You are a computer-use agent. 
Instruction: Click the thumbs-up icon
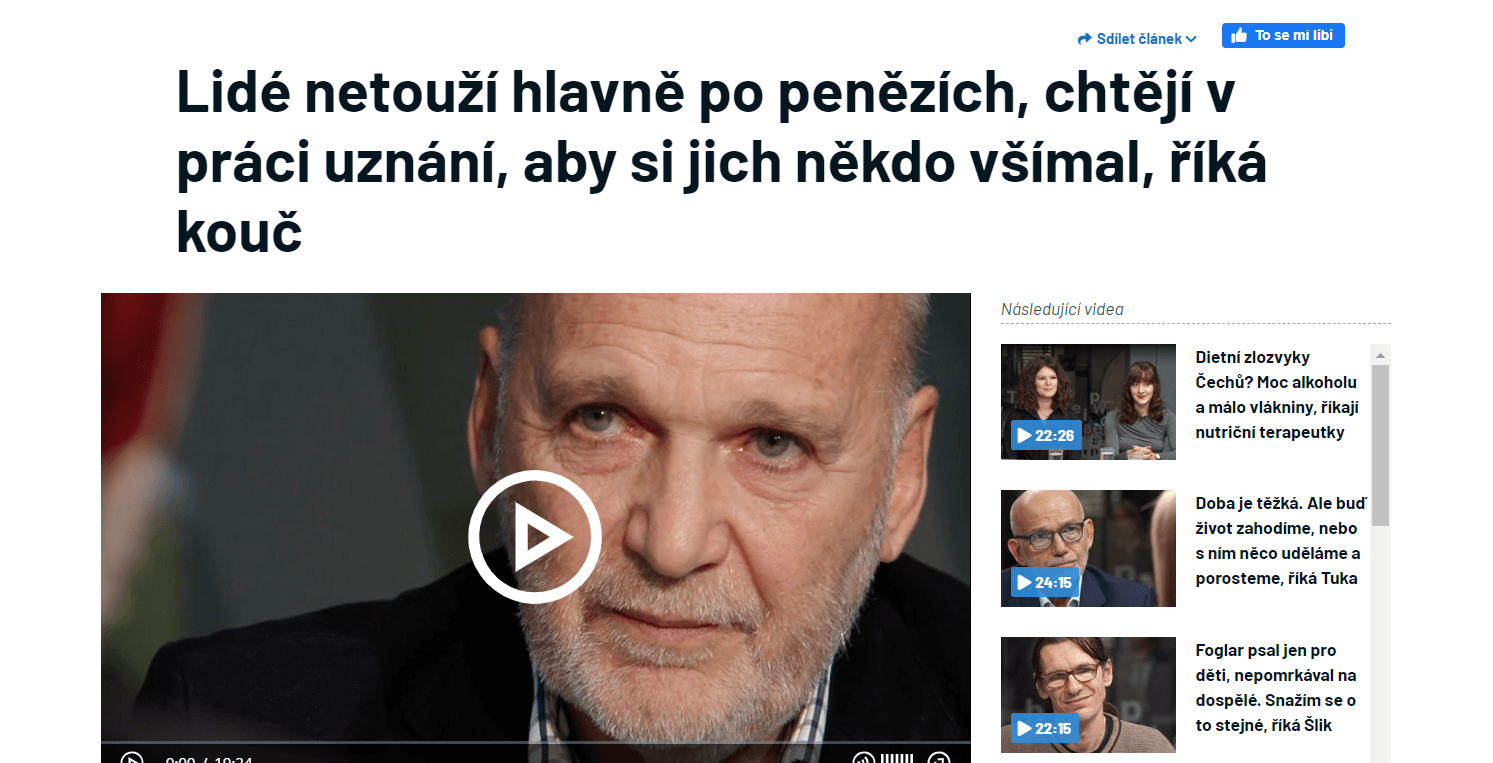[x=1239, y=36]
